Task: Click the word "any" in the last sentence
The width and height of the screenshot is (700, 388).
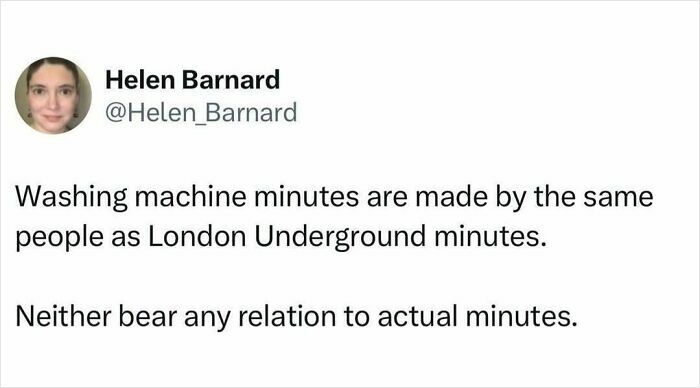Action: tap(207, 318)
